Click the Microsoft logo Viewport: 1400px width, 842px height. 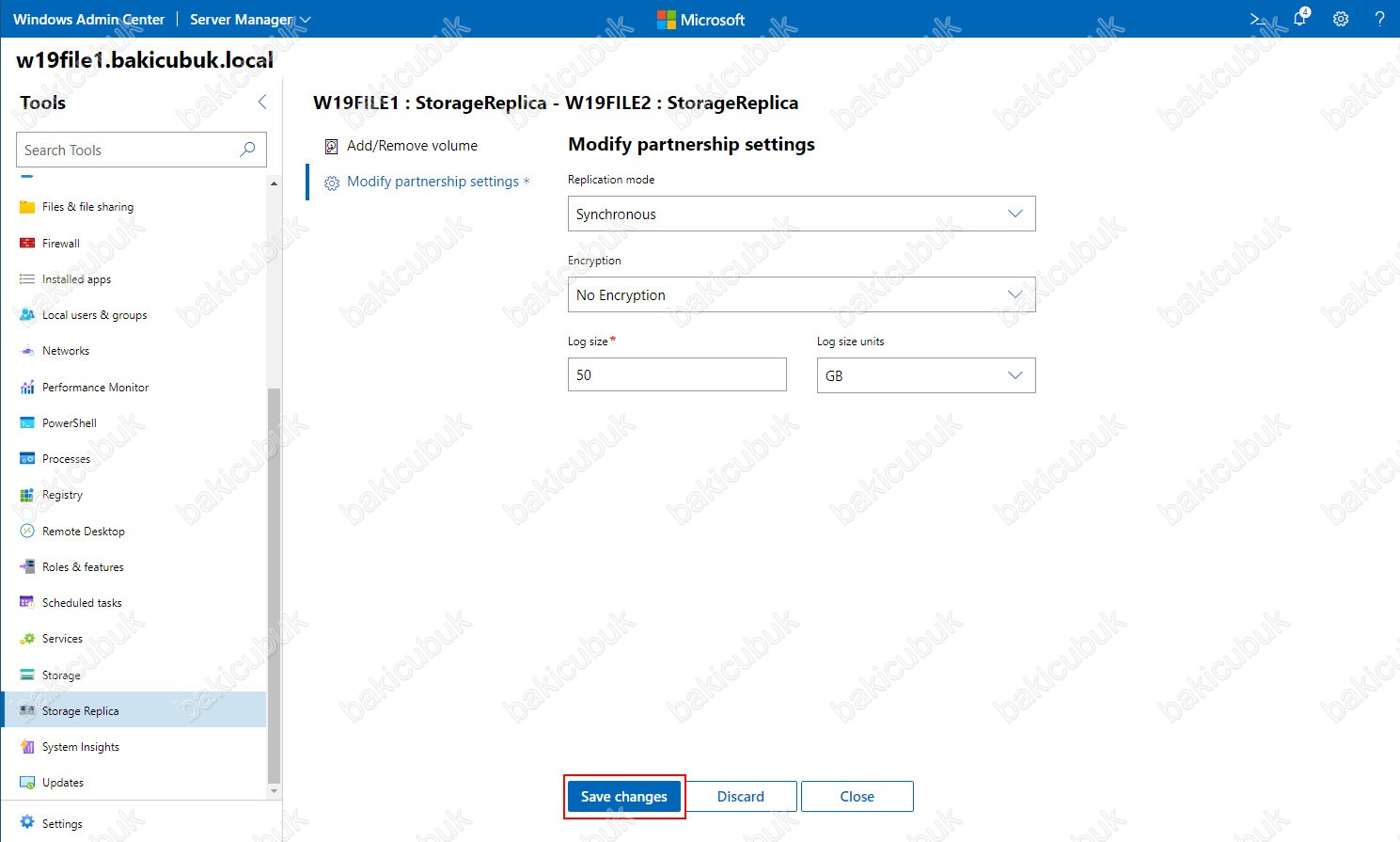pyautogui.click(x=700, y=19)
